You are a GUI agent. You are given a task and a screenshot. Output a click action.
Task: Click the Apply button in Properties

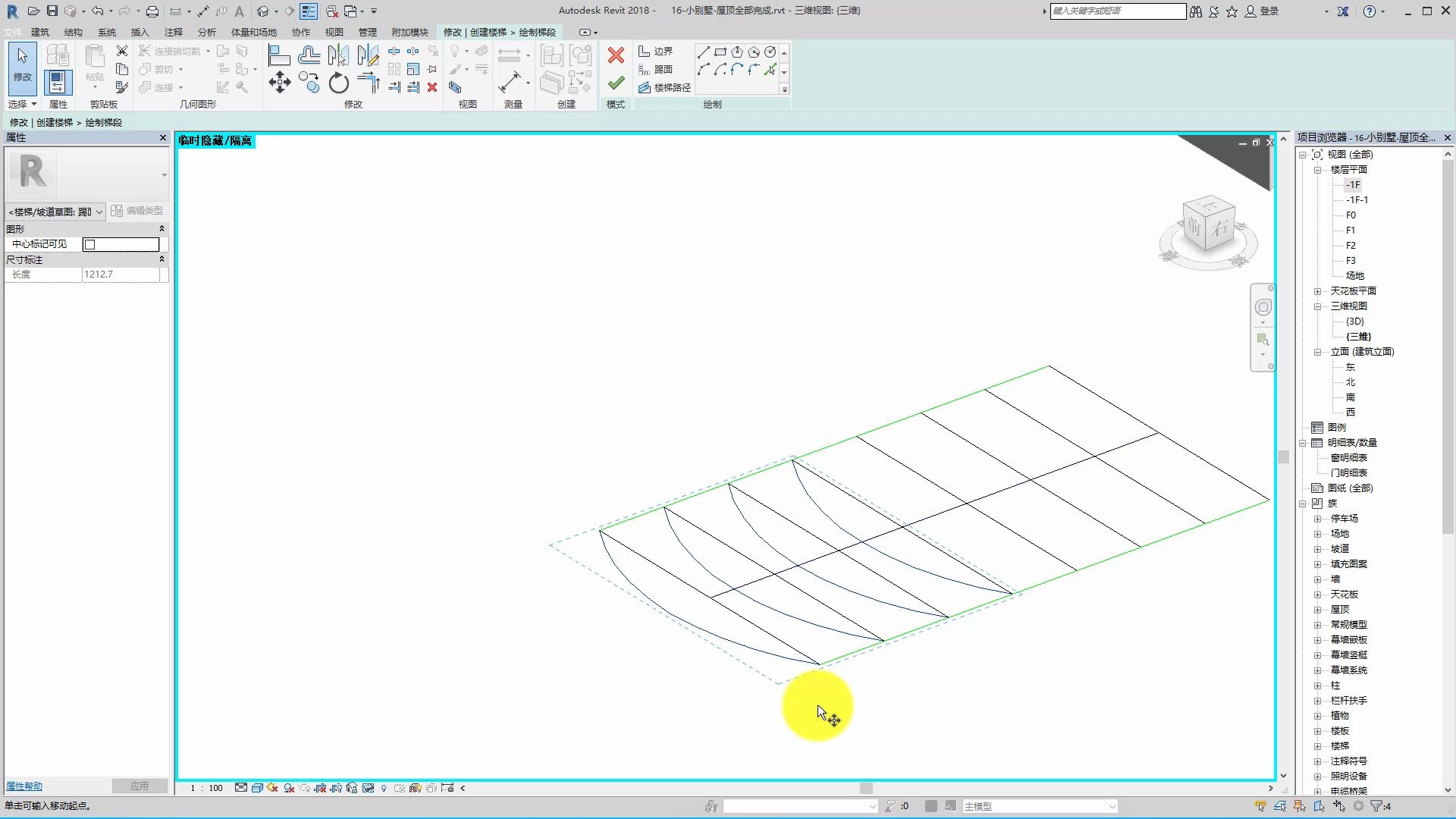(x=140, y=786)
